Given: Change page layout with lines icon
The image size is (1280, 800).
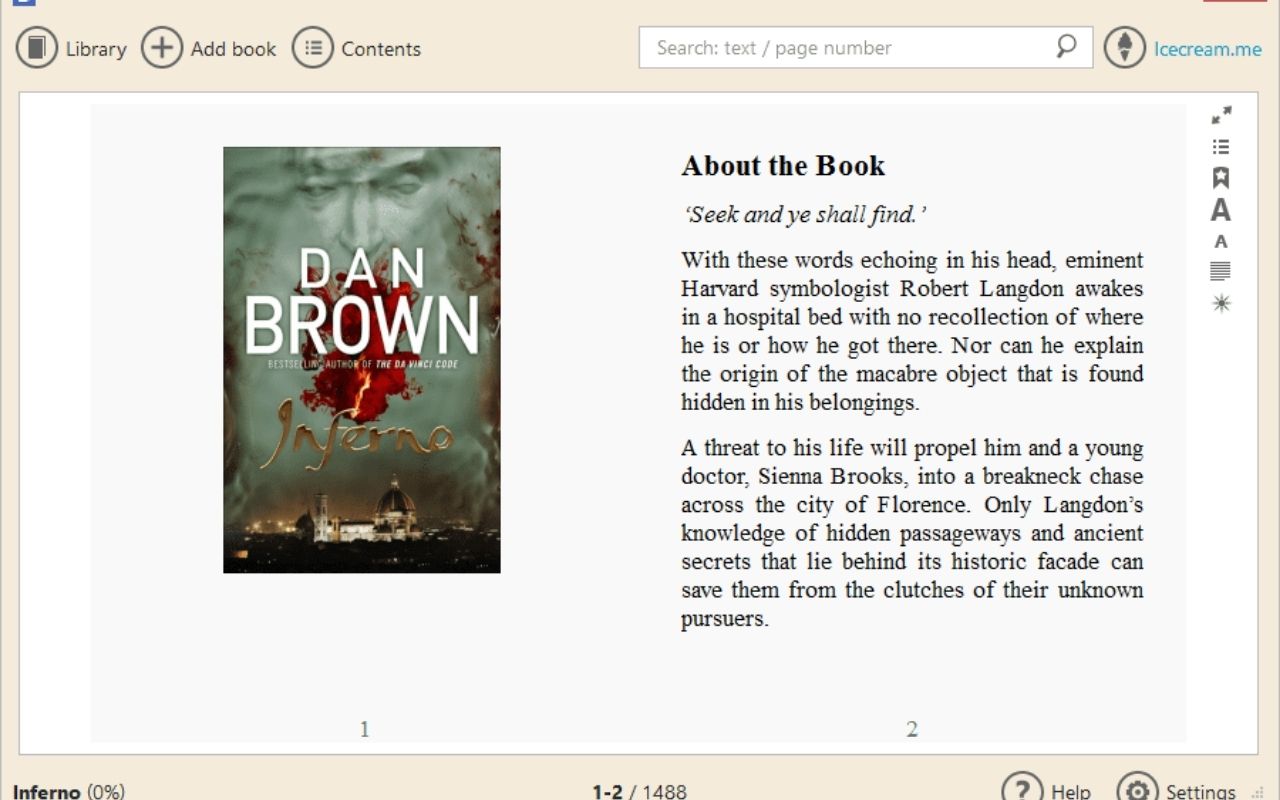Looking at the screenshot, I should pos(1221,271).
